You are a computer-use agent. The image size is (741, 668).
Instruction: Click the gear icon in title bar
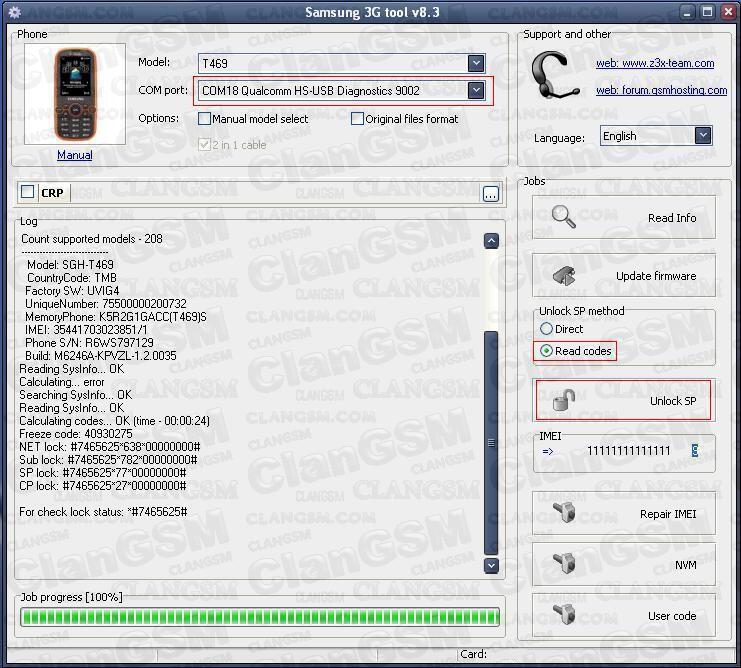pyautogui.click(x=14, y=12)
